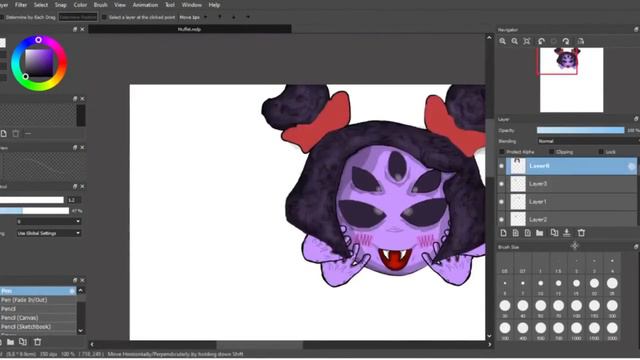
Task: Float the Layer panel
Action: (636, 119)
